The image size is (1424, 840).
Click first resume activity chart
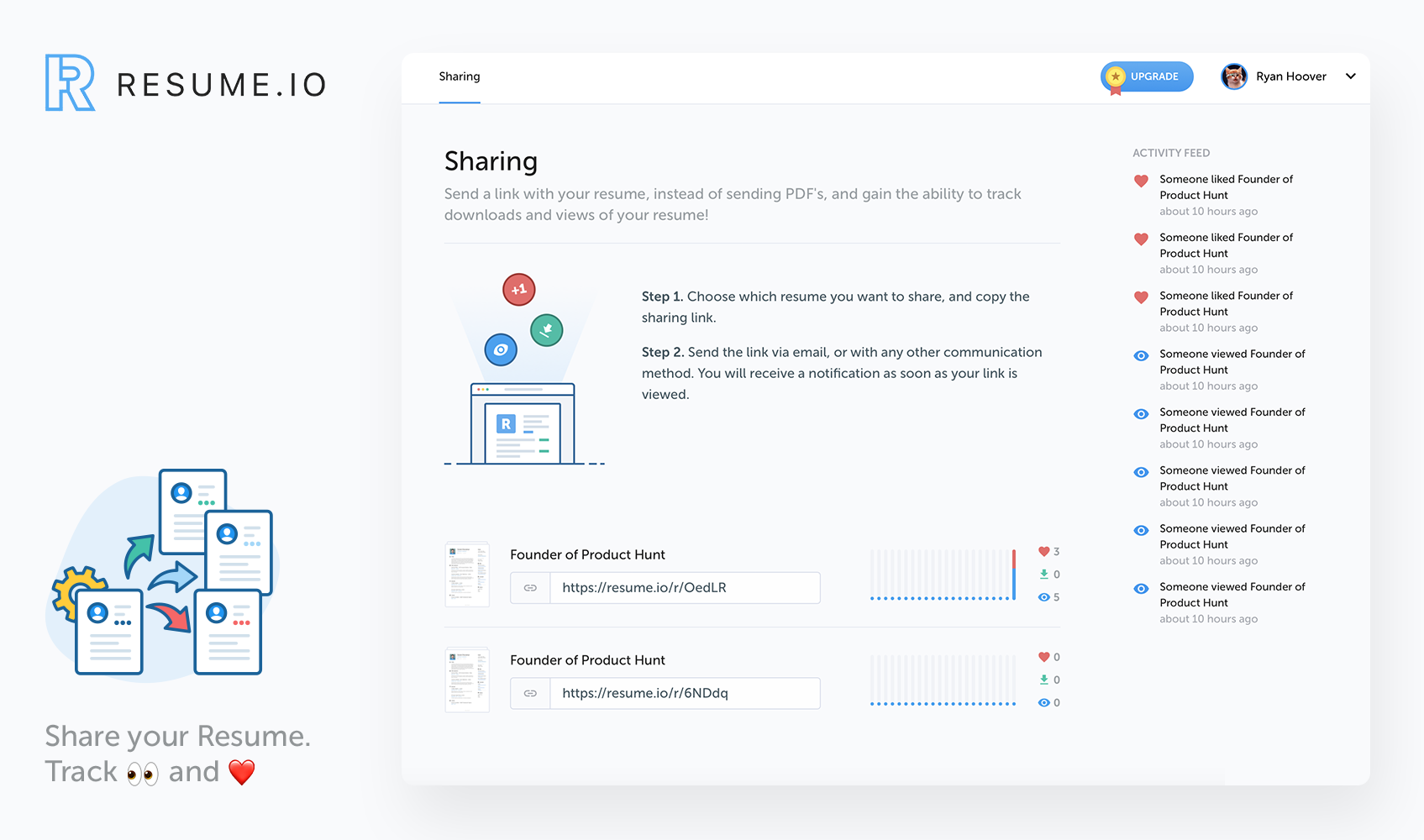point(943,575)
